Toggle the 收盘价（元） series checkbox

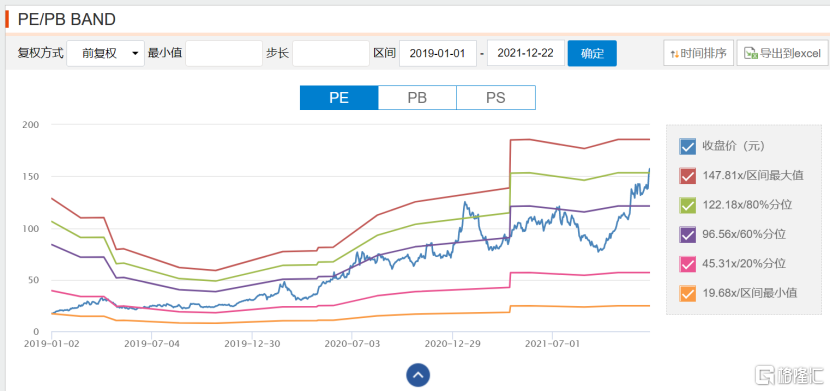(687, 147)
